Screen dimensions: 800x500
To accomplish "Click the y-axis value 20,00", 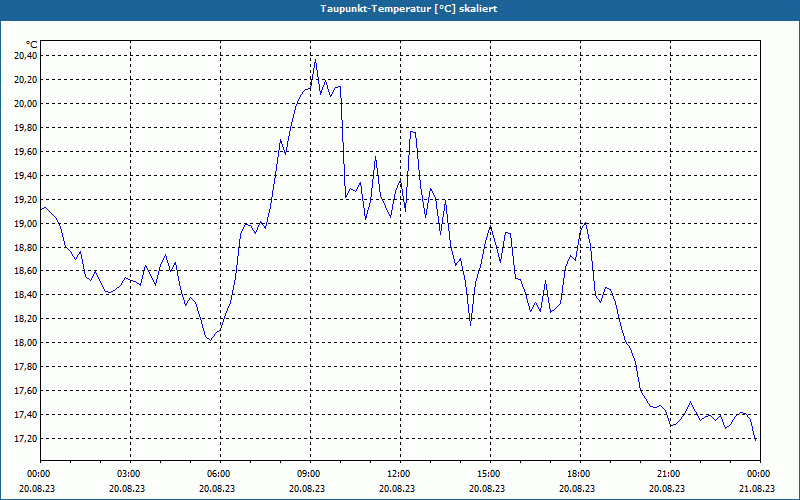I will pyautogui.click(x=25, y=104).
